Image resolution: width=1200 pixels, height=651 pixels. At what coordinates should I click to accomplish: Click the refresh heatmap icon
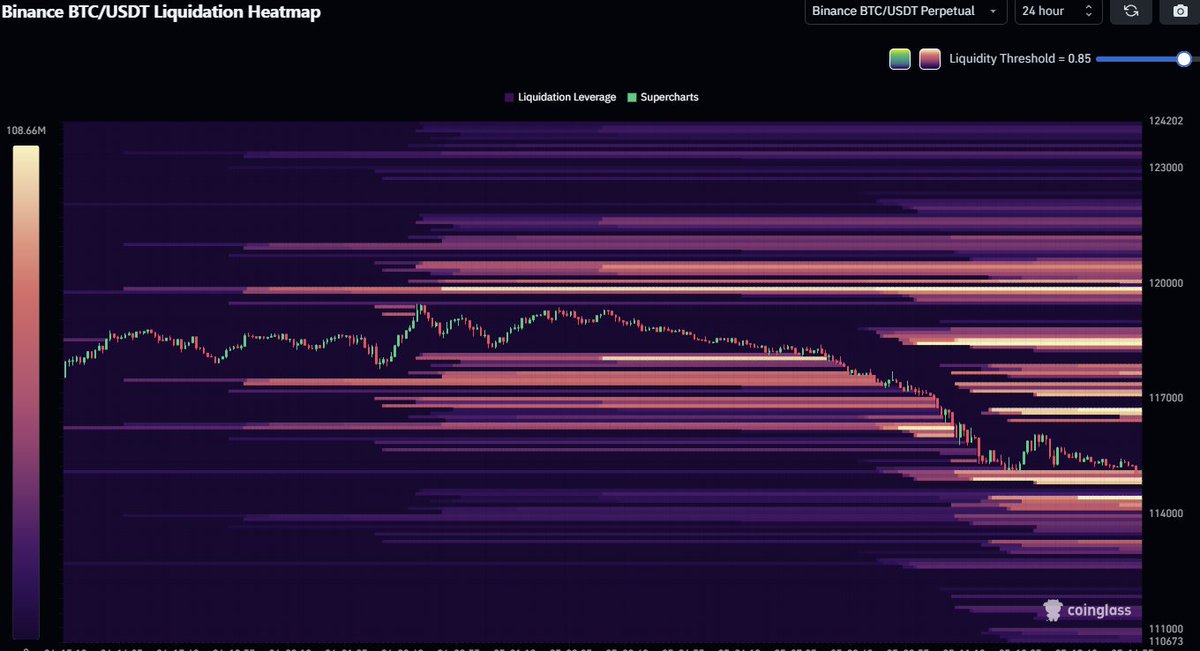[1131, 11]
